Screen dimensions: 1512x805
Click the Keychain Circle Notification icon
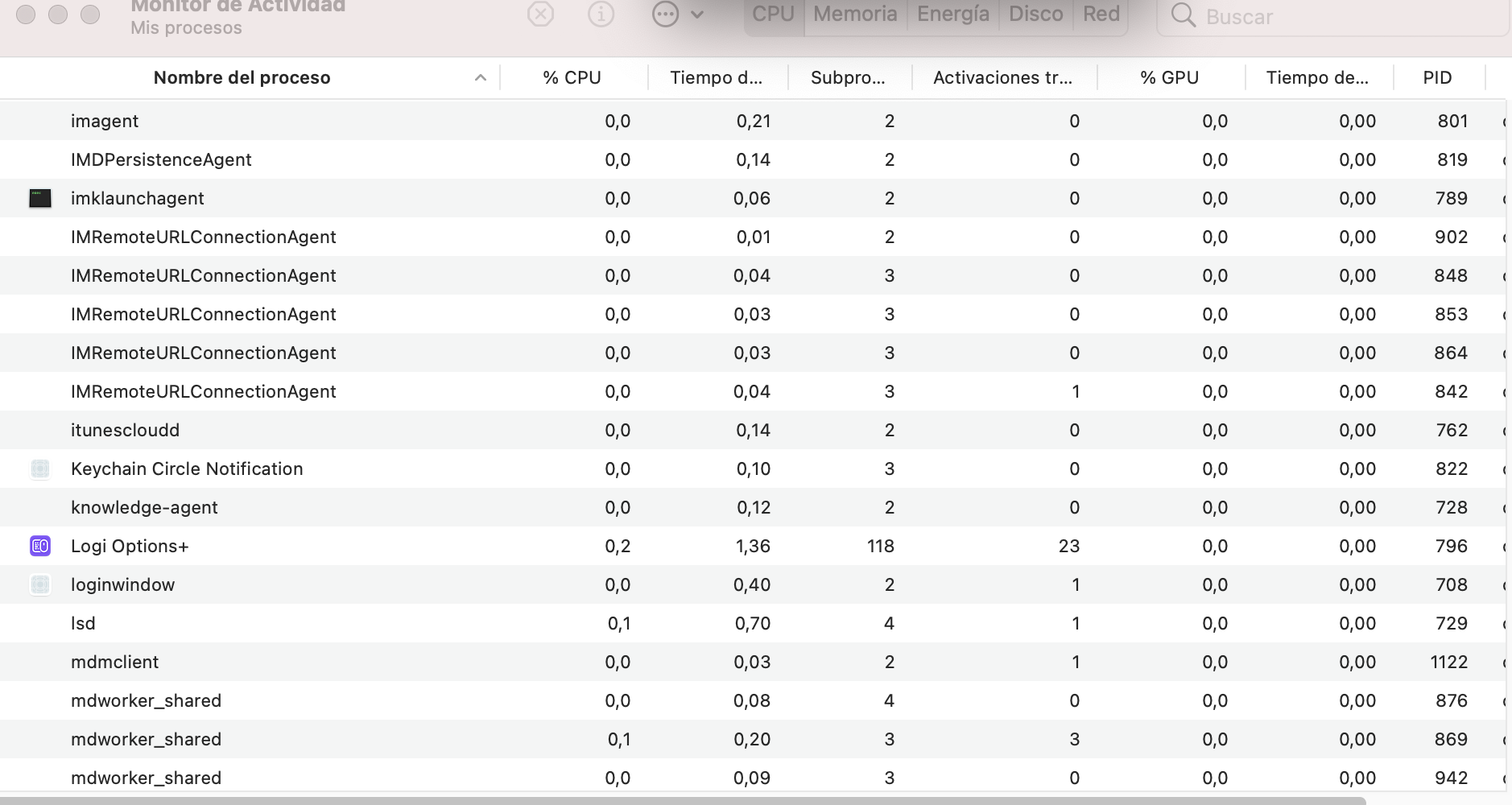click(40, 469)
